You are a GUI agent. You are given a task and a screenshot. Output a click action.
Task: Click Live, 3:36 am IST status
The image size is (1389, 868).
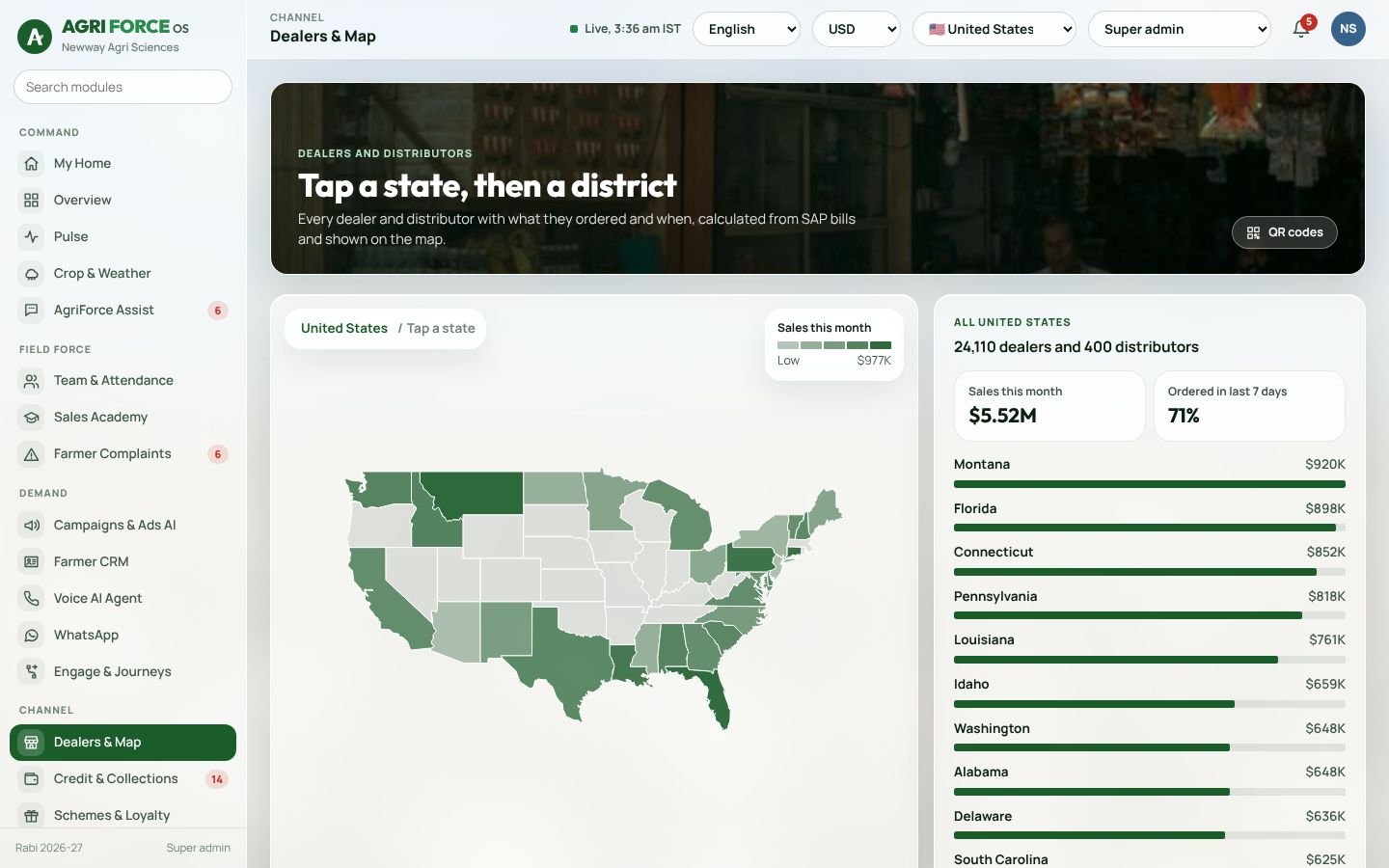(x=625, y=29)
